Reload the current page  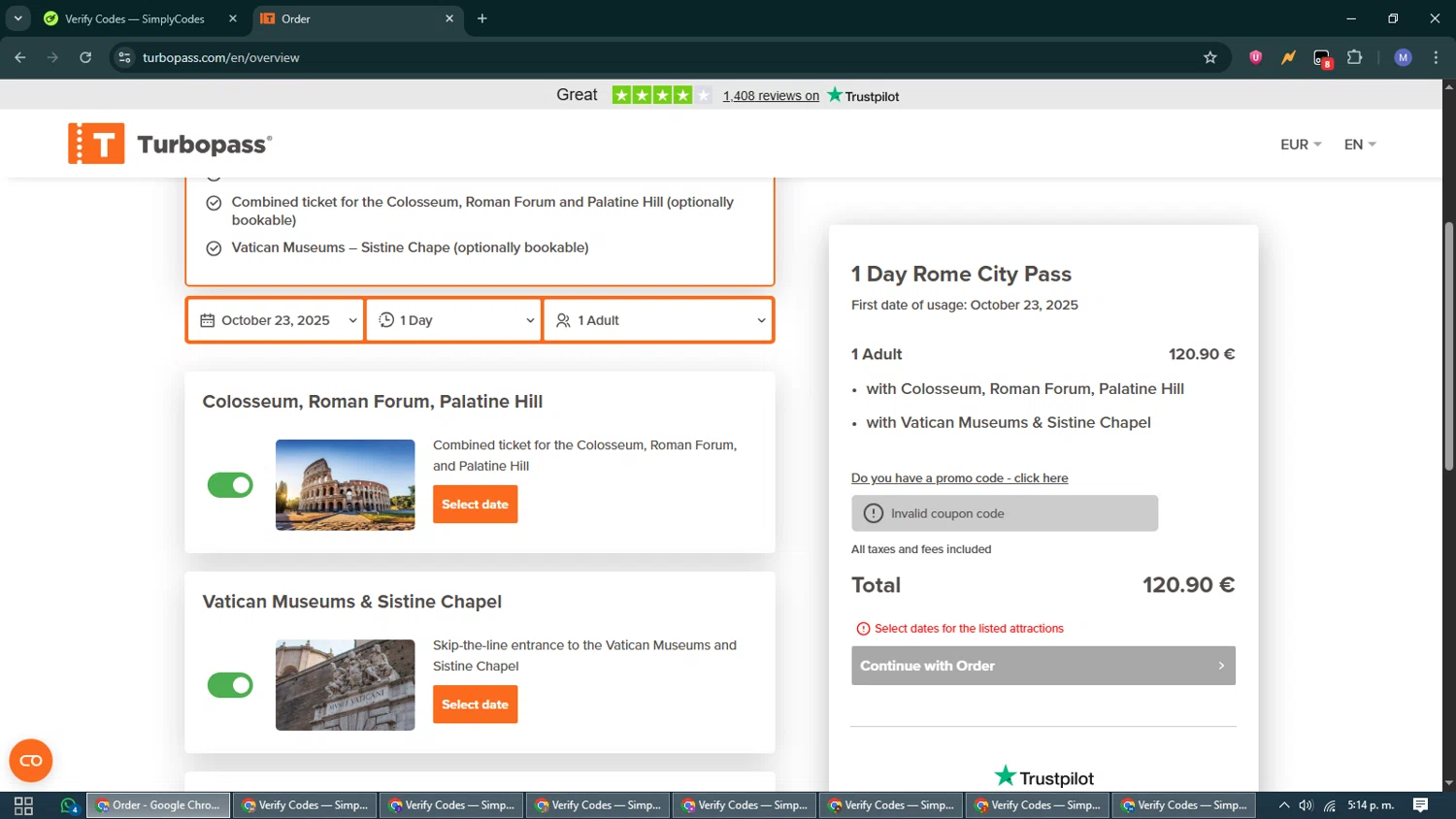coord(85,58)
